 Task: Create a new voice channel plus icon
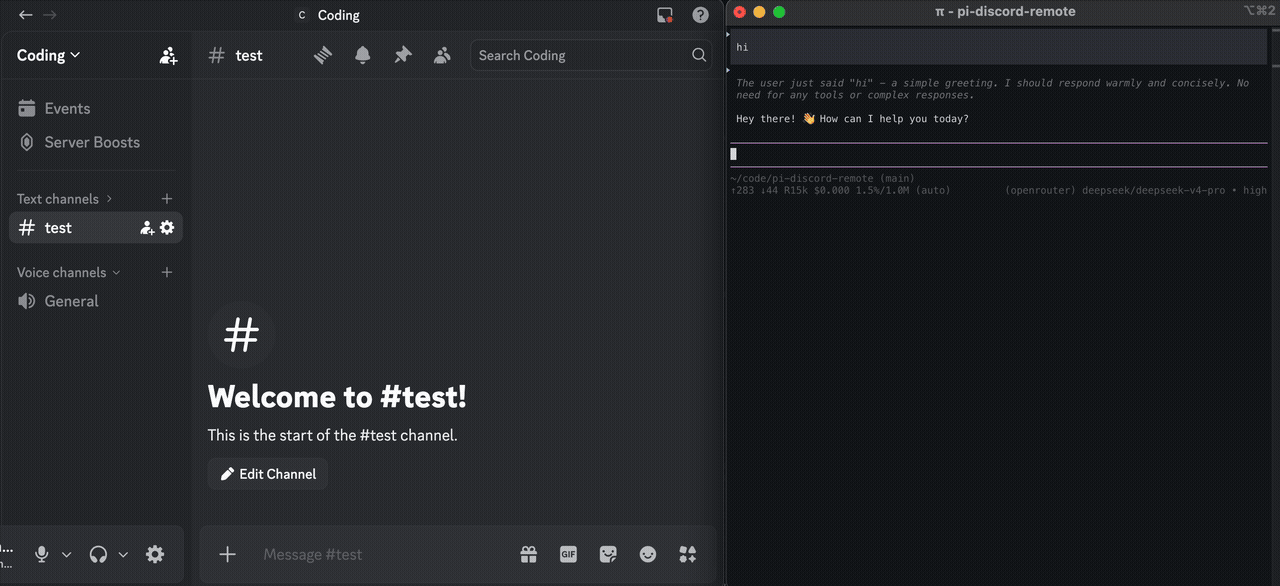pyautogui.click(x=167, y=272)
